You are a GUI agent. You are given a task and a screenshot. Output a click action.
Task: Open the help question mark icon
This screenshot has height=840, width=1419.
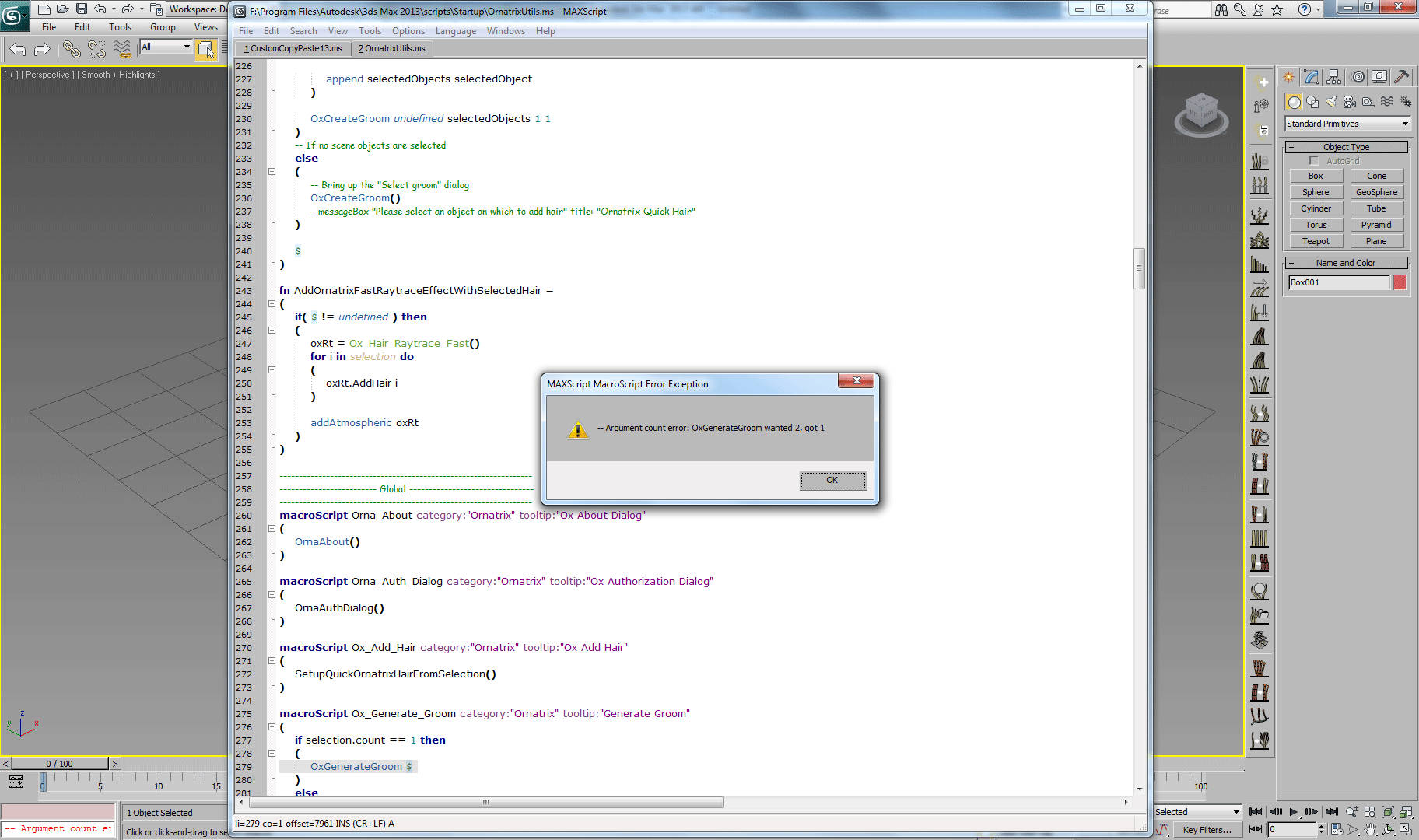click(1305, 9)
